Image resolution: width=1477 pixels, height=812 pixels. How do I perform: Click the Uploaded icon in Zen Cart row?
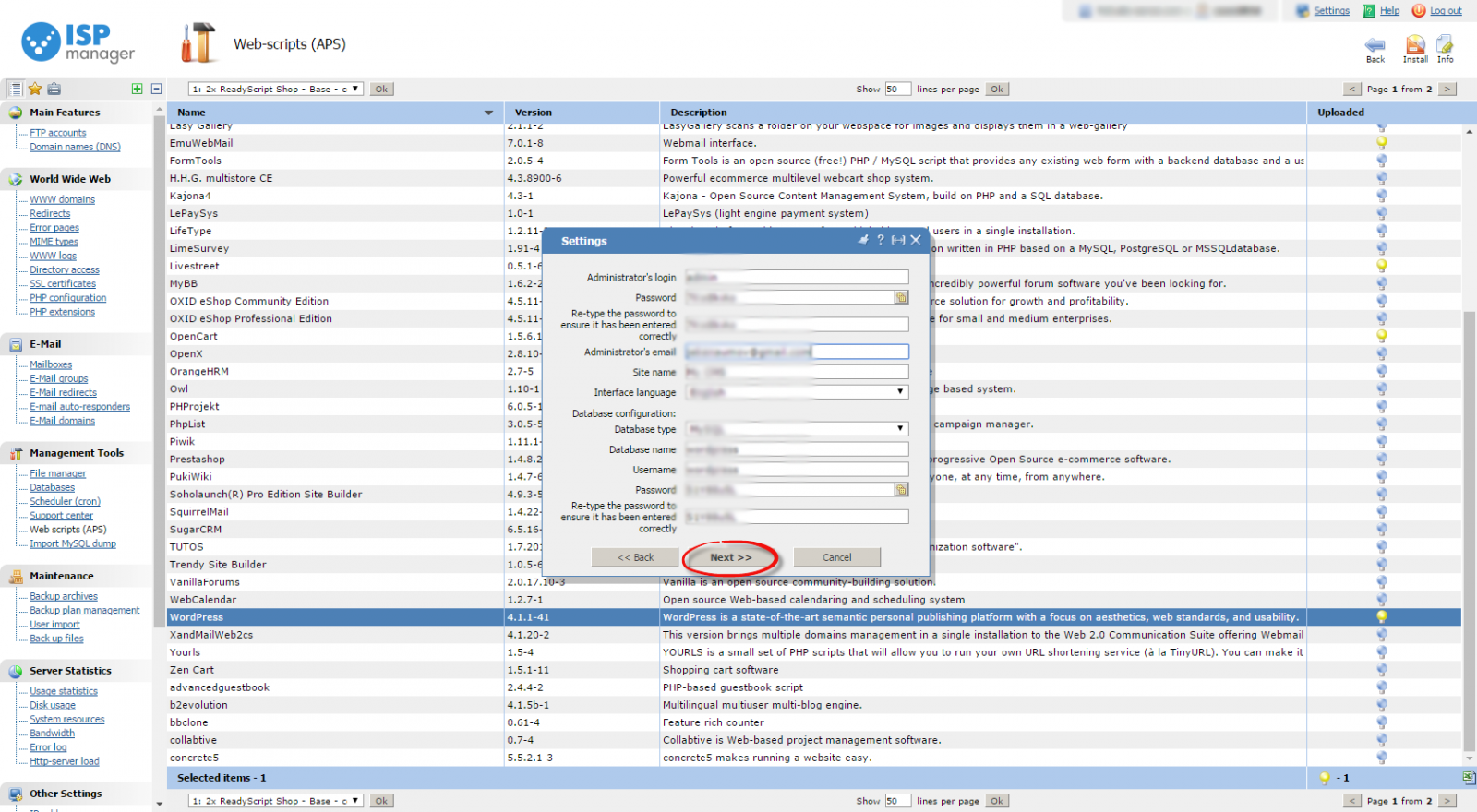click(1382, 670)
